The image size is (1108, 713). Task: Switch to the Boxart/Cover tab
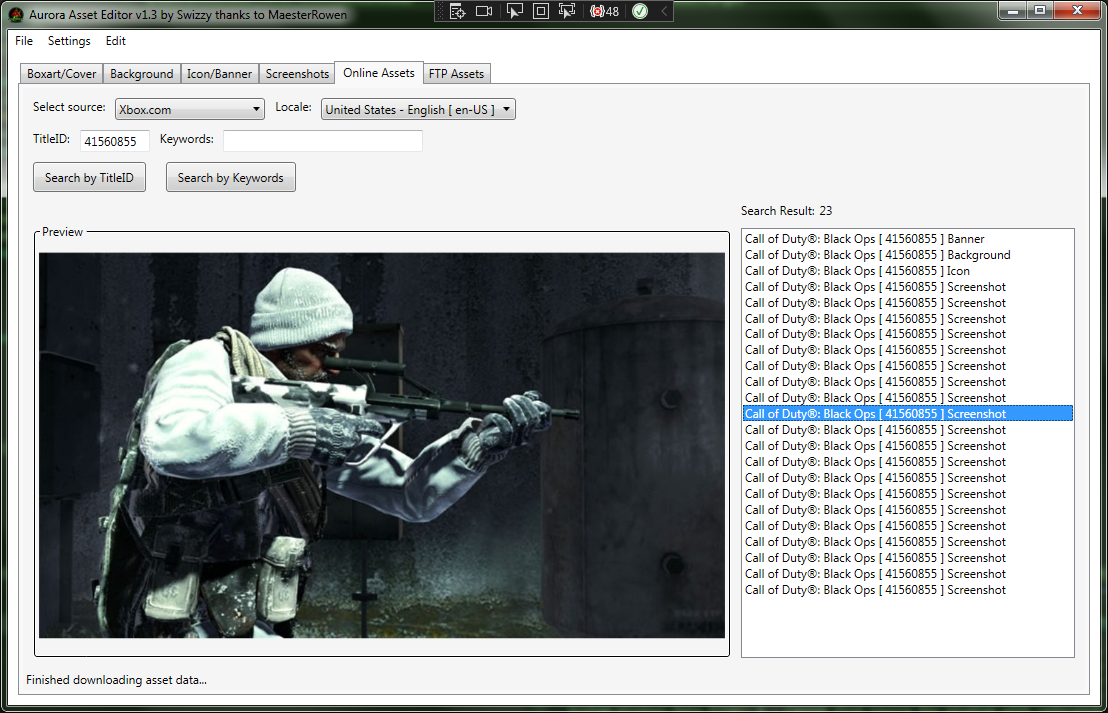coord(61,73)
